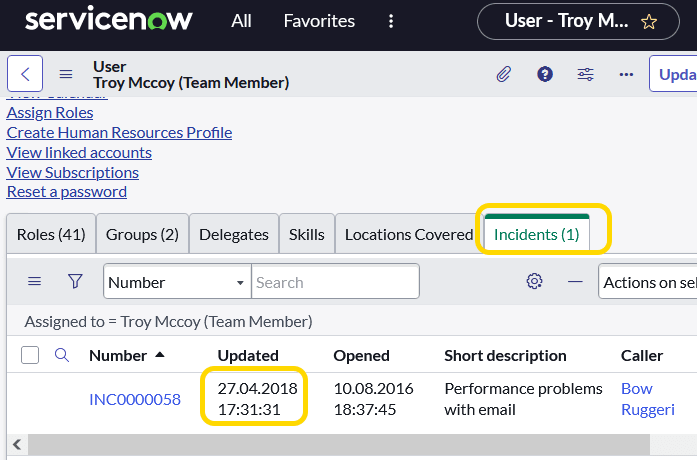Click the Updated value 27.04.2018 17:31:31

coord(257,399)
